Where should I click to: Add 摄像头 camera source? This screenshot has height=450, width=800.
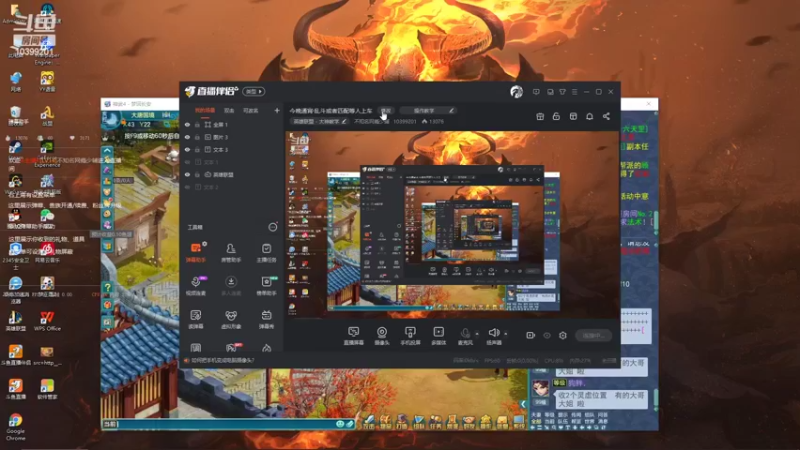[382, 336]
